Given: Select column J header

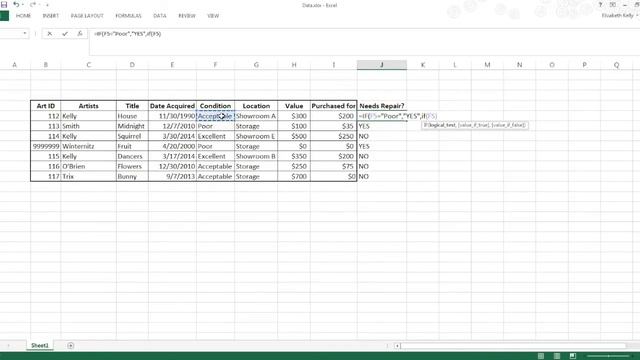Looking at the screenshot, I should tap(382, 65).
